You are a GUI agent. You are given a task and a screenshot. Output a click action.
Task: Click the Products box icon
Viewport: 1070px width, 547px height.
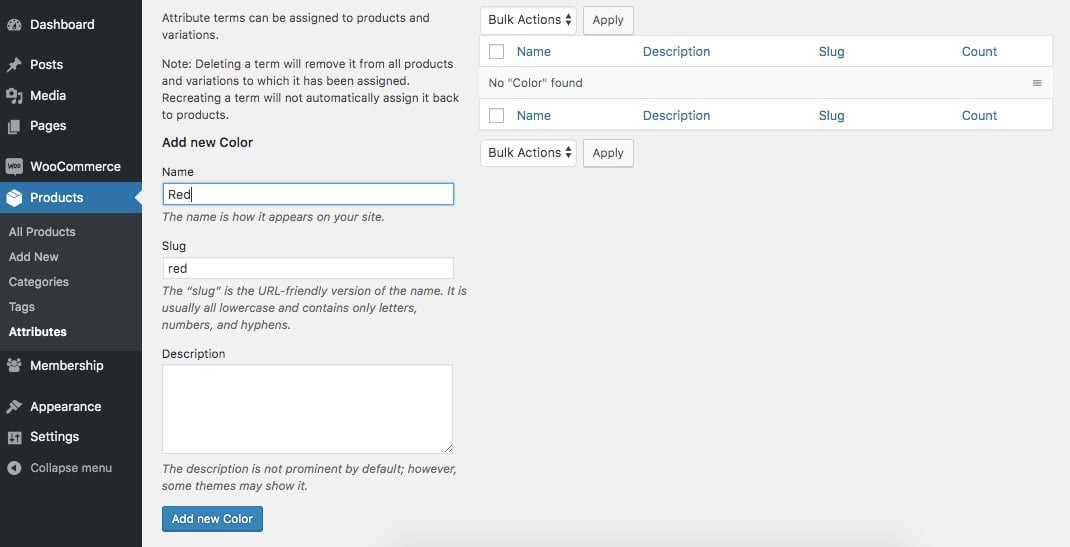tap(14, 198)
